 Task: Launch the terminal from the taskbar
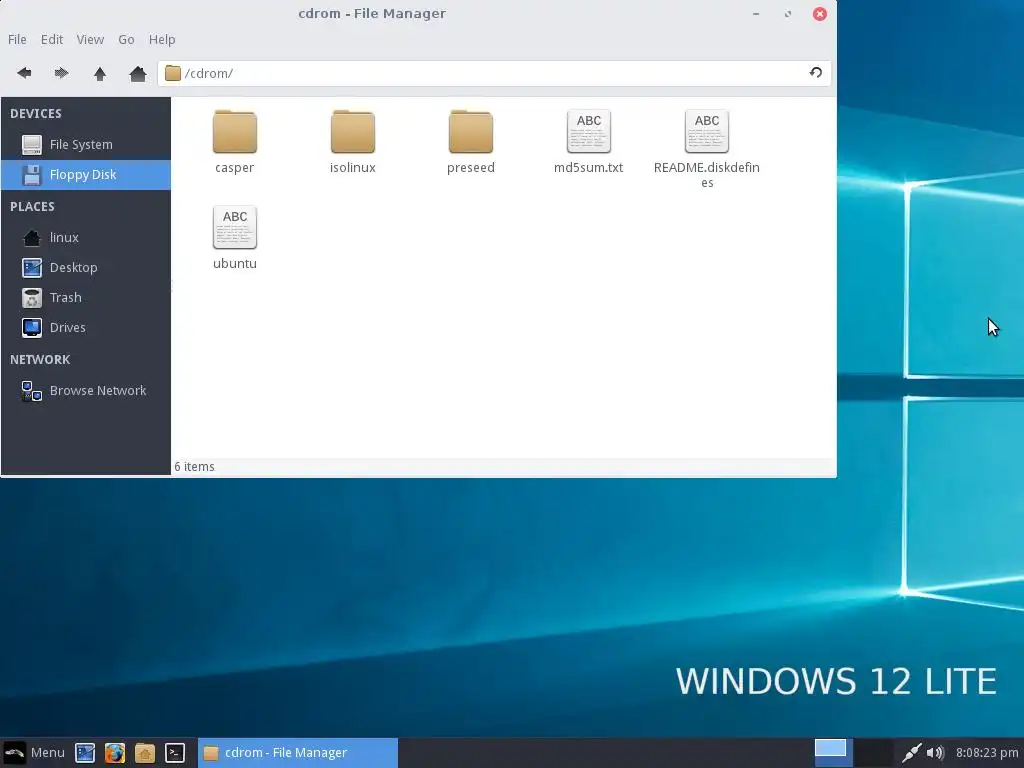tap(174, 753)
